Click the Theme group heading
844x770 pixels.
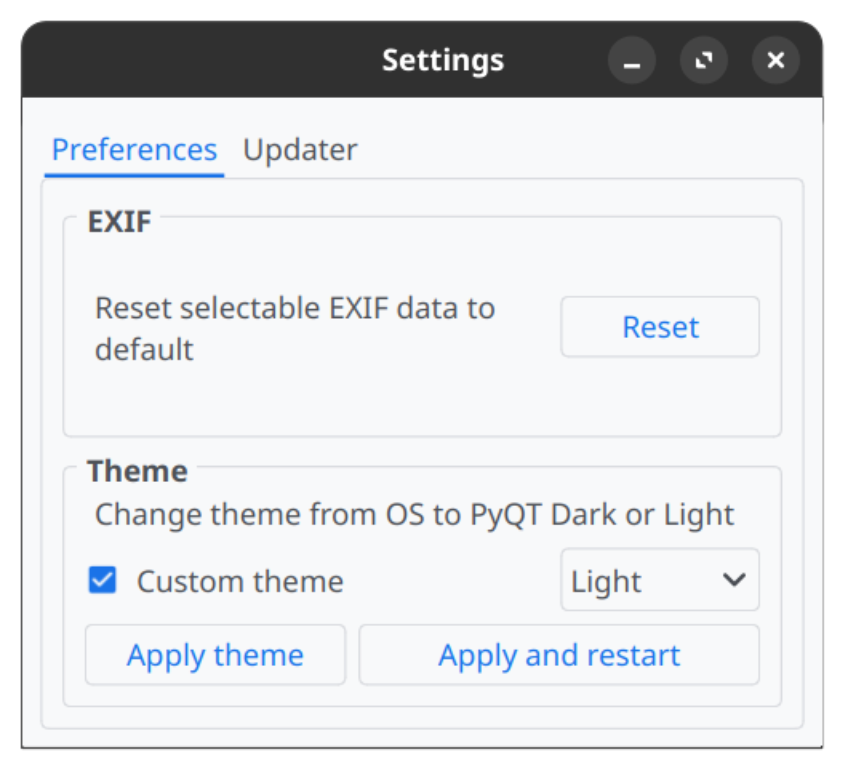(x=137, y=471)
